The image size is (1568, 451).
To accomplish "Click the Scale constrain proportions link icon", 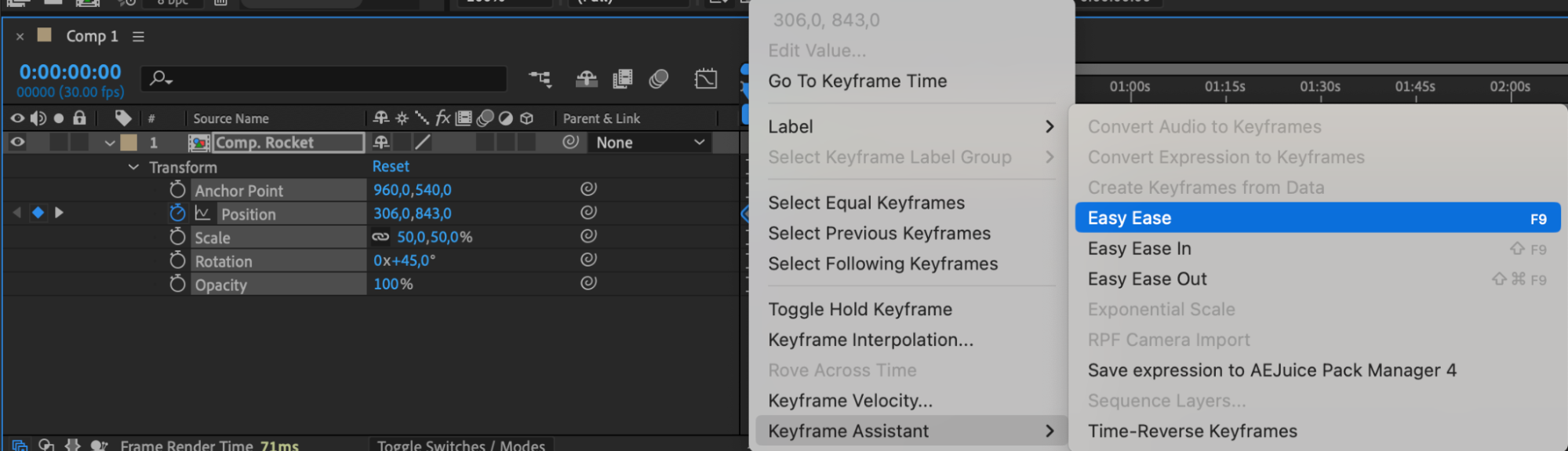I will pyautogui.click(x=380, y=237).
